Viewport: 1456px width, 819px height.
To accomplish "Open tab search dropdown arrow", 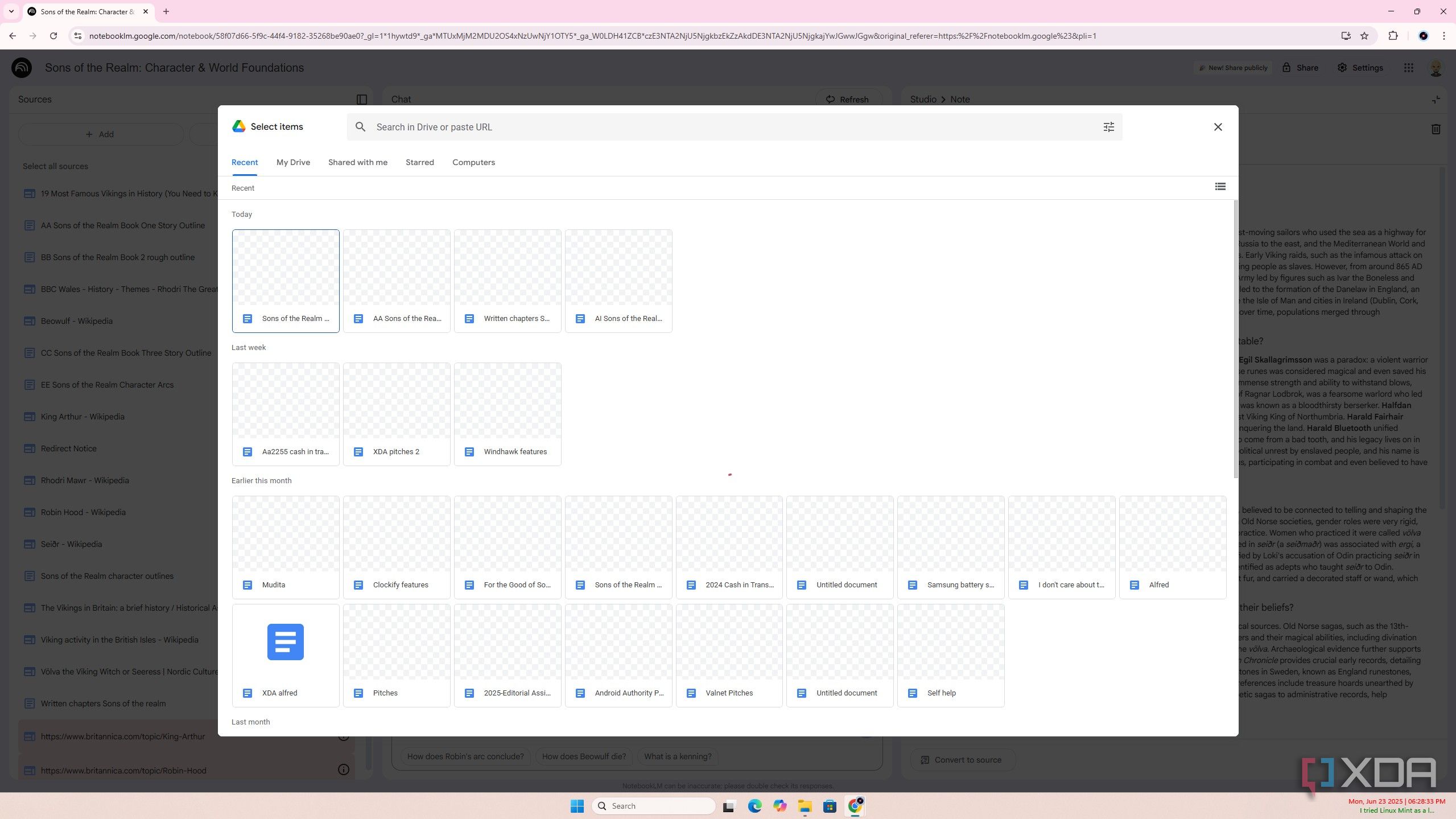I will [x=11, y=11].
